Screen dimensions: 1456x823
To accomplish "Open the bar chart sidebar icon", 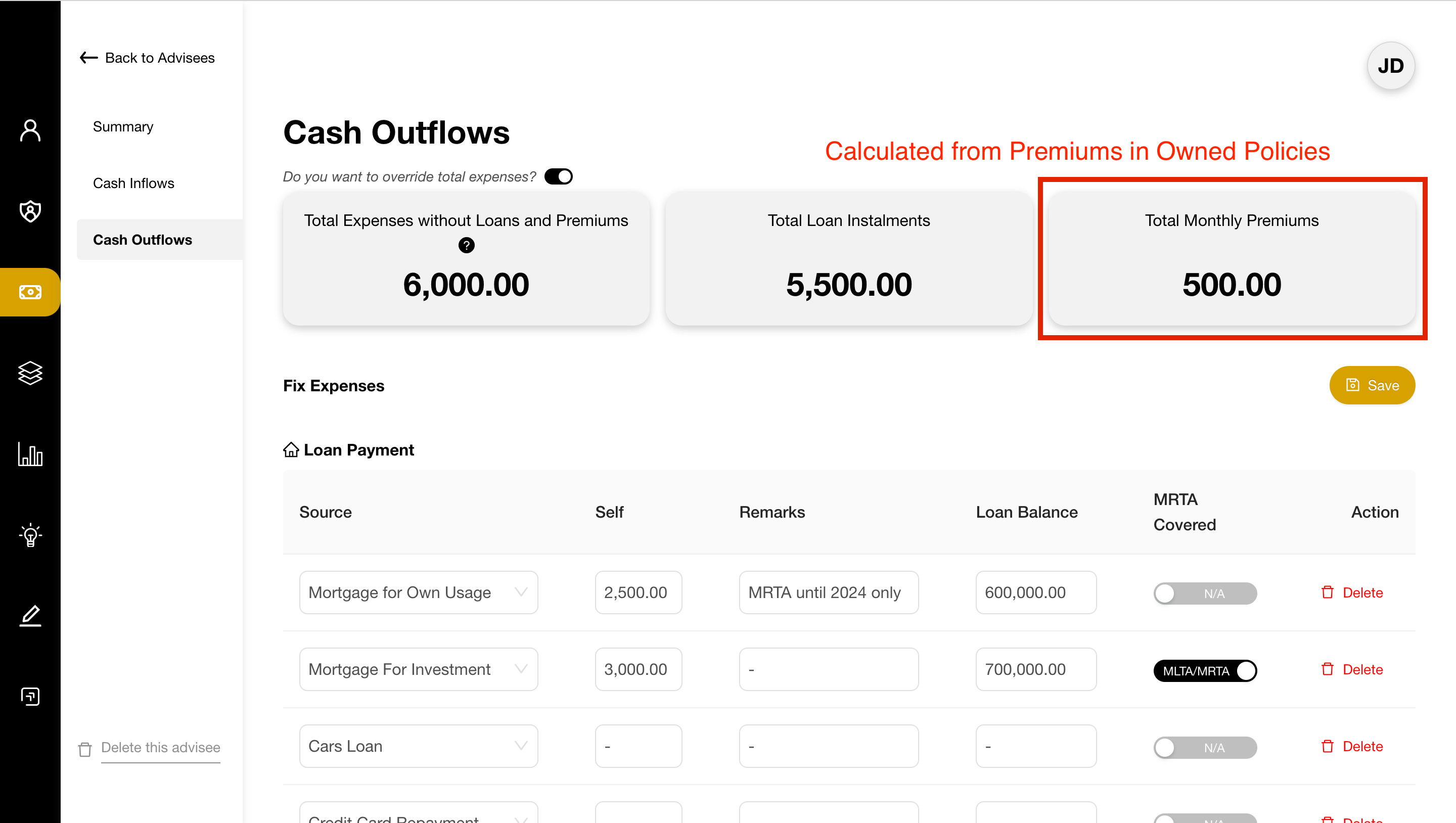I will (x=30, y=454).
